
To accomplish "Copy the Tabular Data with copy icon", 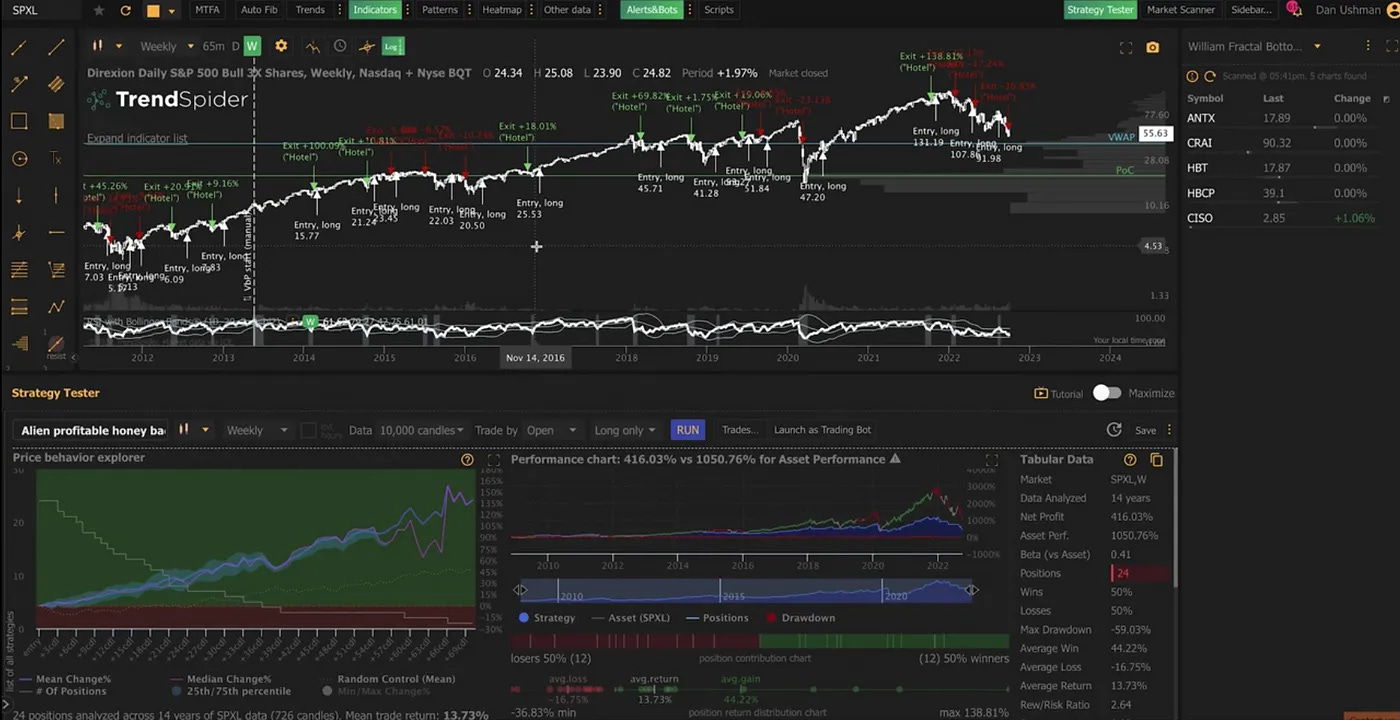I will point(1156,460).
